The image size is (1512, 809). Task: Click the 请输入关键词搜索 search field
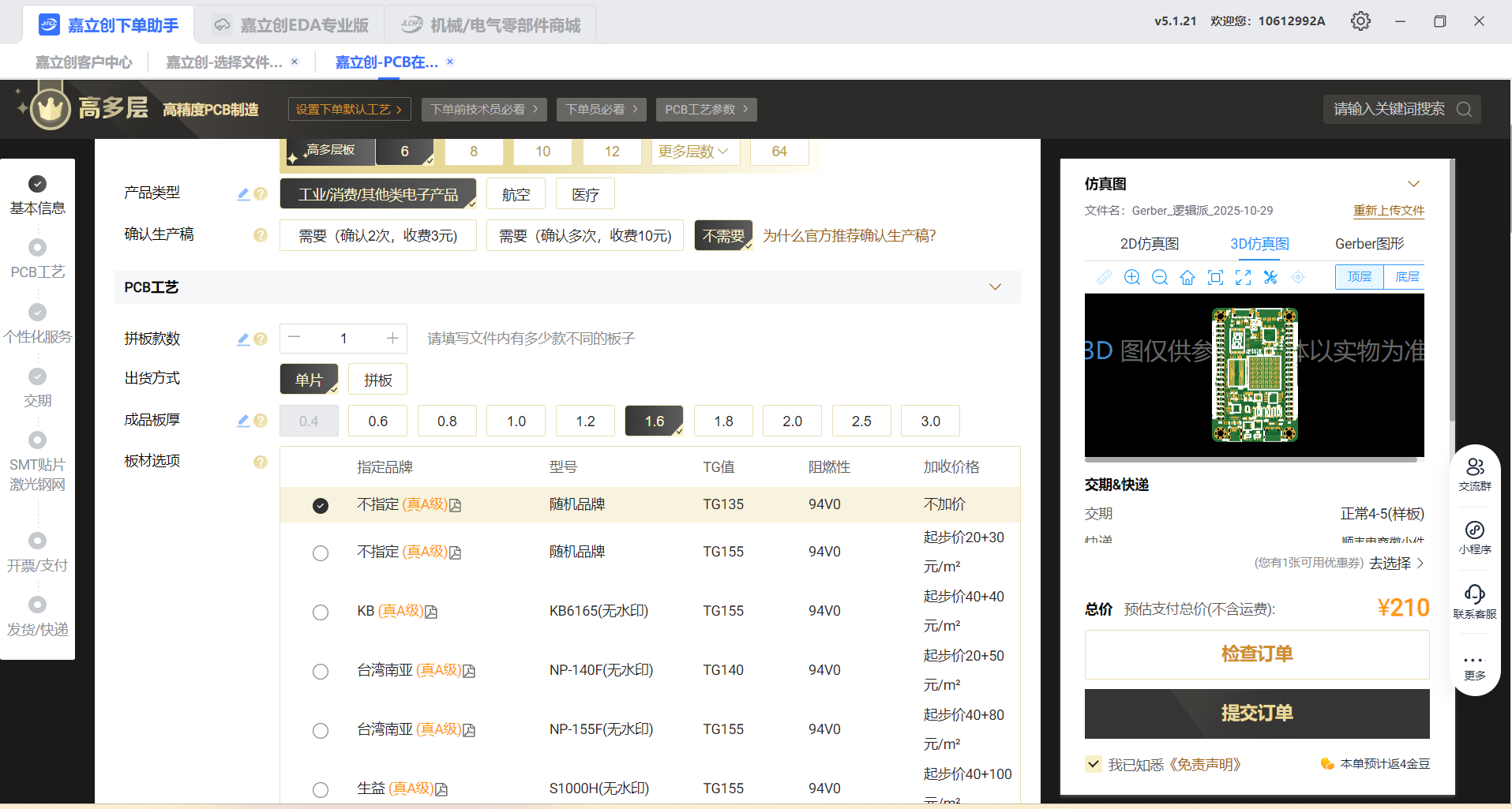pyautogui.click(x=1389, y=109)
